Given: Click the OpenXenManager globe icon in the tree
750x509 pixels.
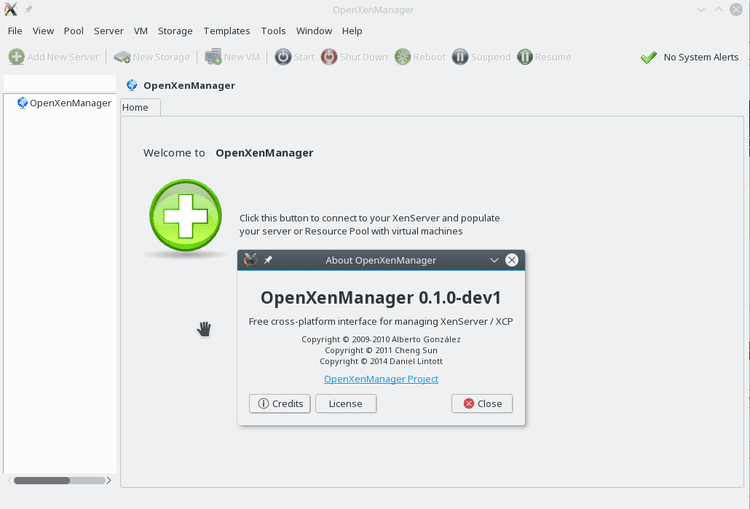Looking at the screenshot, I should (22, 103).
